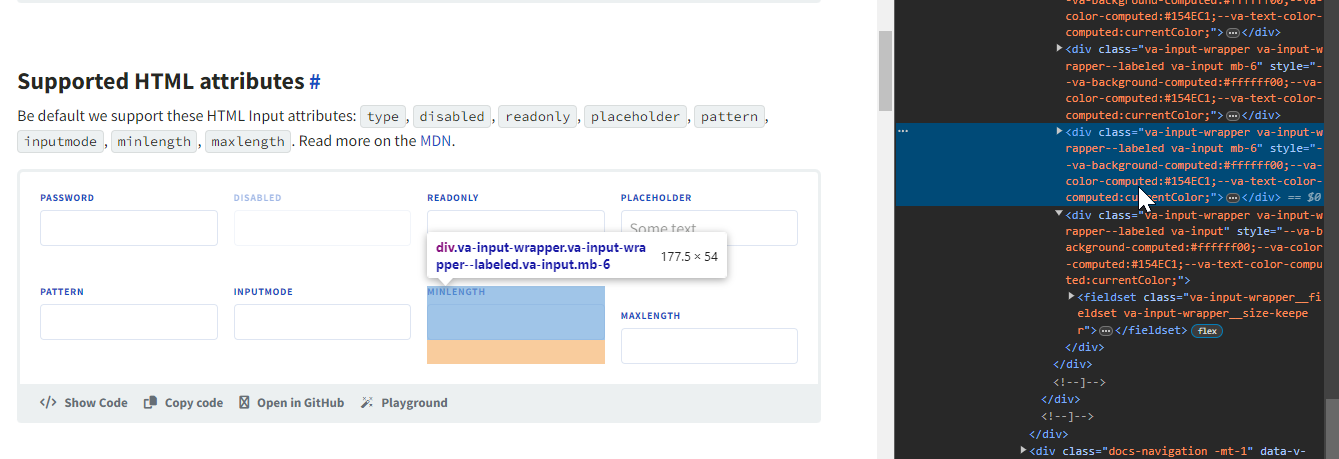Focus the Password input field

point(129,228)
